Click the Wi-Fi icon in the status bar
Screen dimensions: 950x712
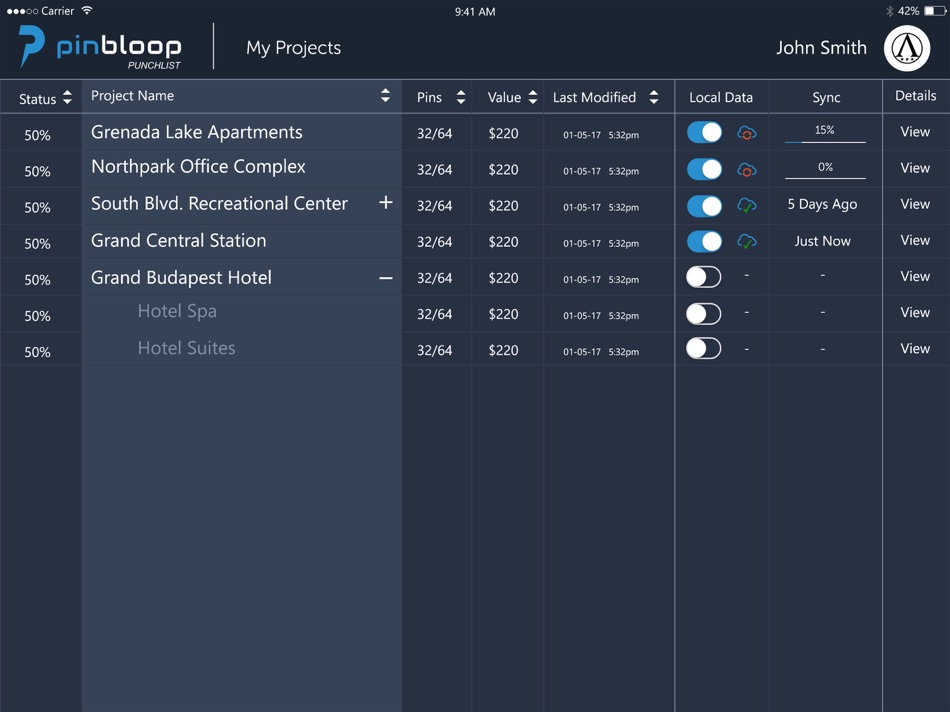(x=87, y=10)
